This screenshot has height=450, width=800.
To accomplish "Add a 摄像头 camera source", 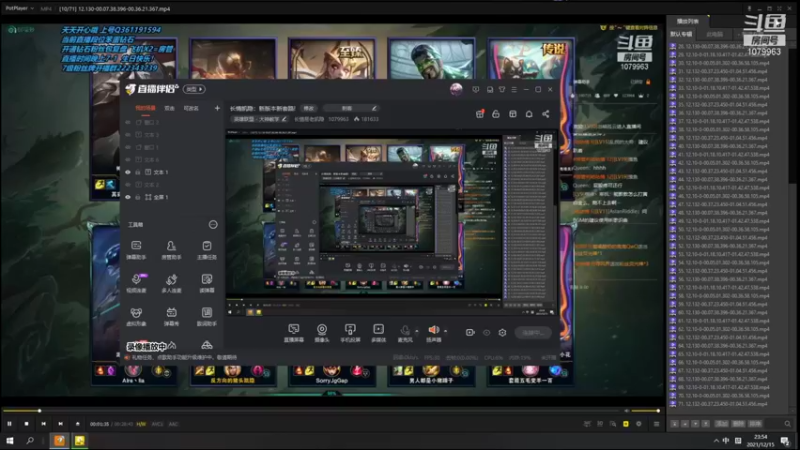I will pos(322,333).
